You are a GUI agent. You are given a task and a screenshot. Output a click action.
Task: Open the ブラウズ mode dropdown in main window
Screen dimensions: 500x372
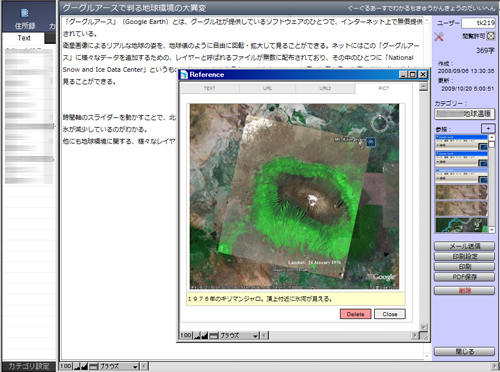point(119,366)
